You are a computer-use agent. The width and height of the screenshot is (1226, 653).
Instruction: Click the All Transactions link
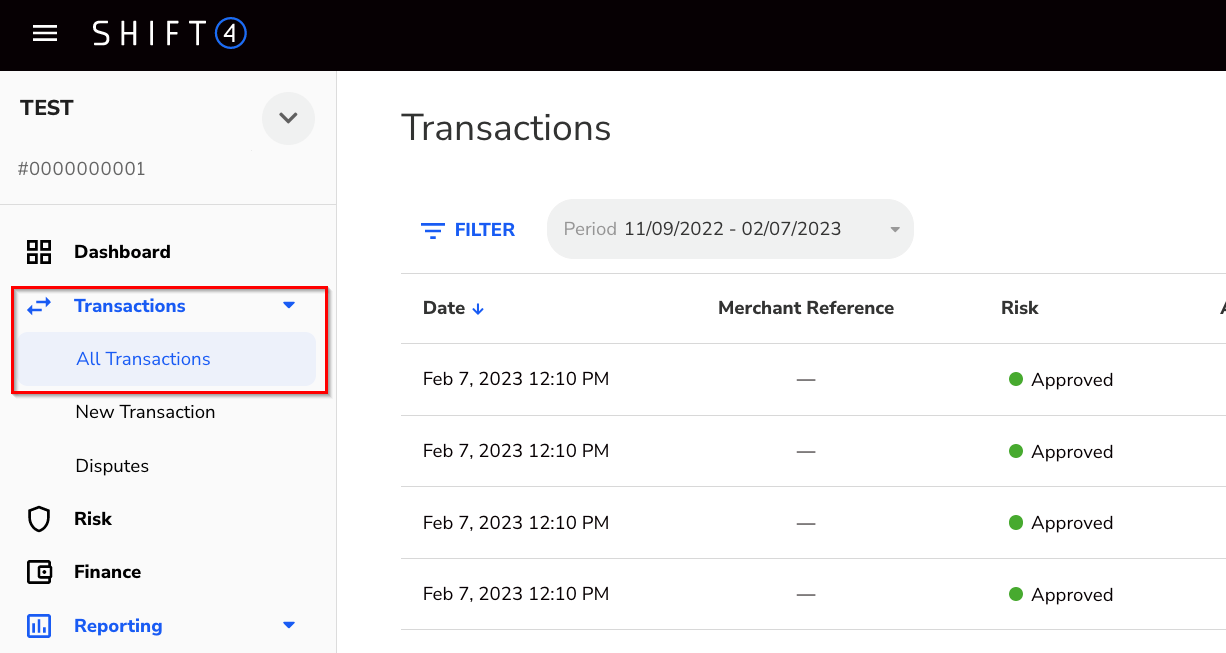143,358
